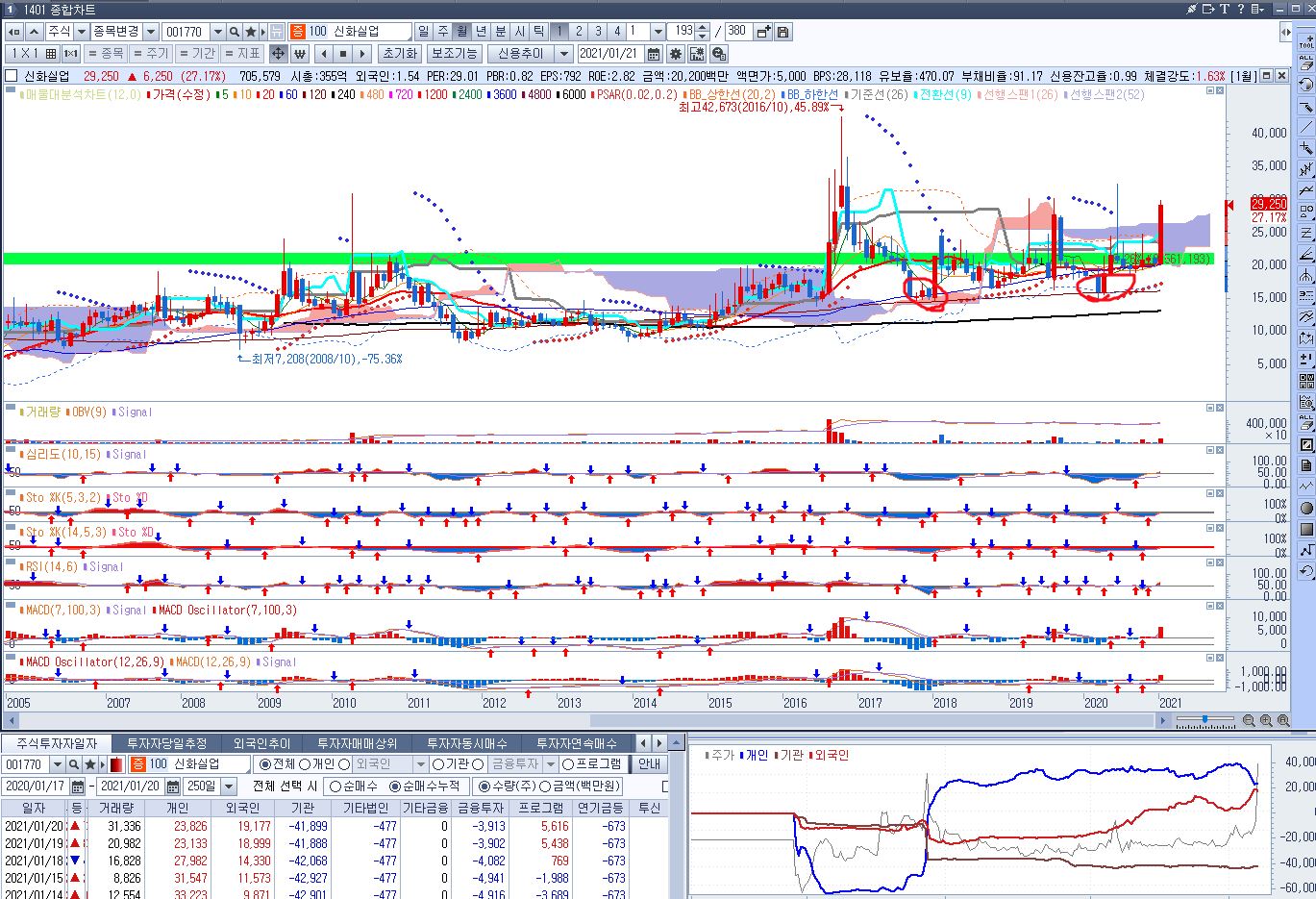Open the 종목변경 dropdown

[151, 32]
